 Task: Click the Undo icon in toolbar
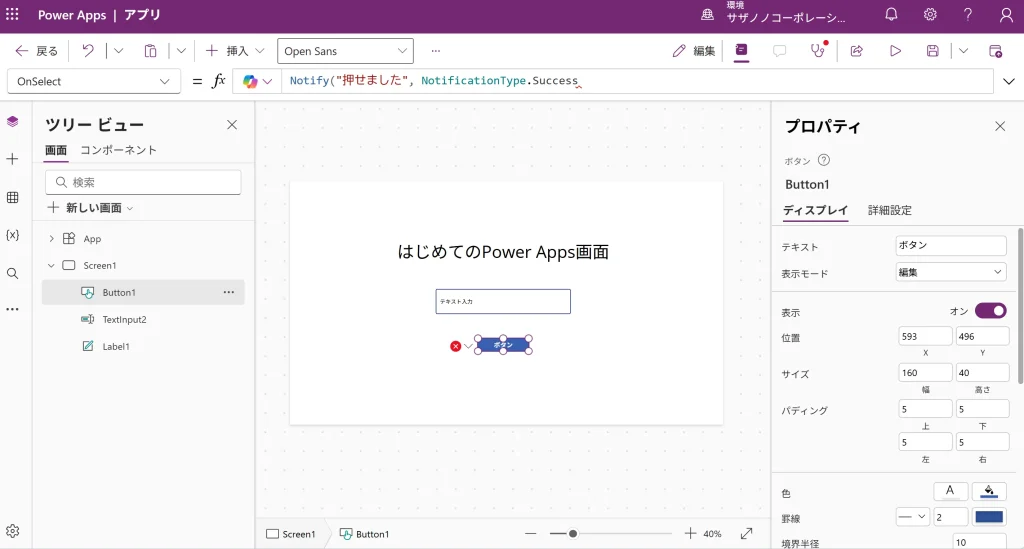click(x=88, y=51)
